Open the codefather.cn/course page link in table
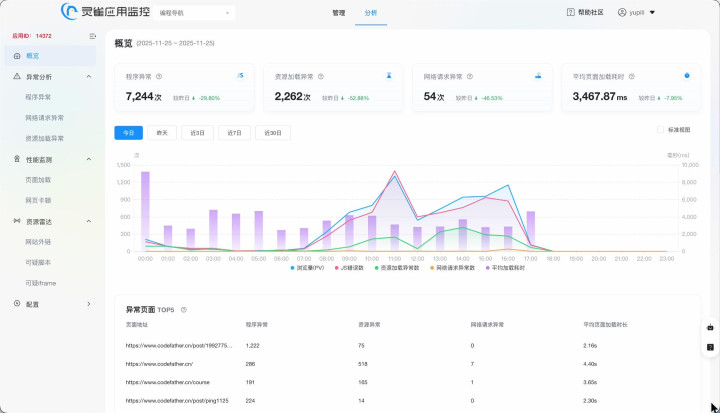The height and width of the screenshot is (413, 720). pyautogui.click(x=166, y=381)
